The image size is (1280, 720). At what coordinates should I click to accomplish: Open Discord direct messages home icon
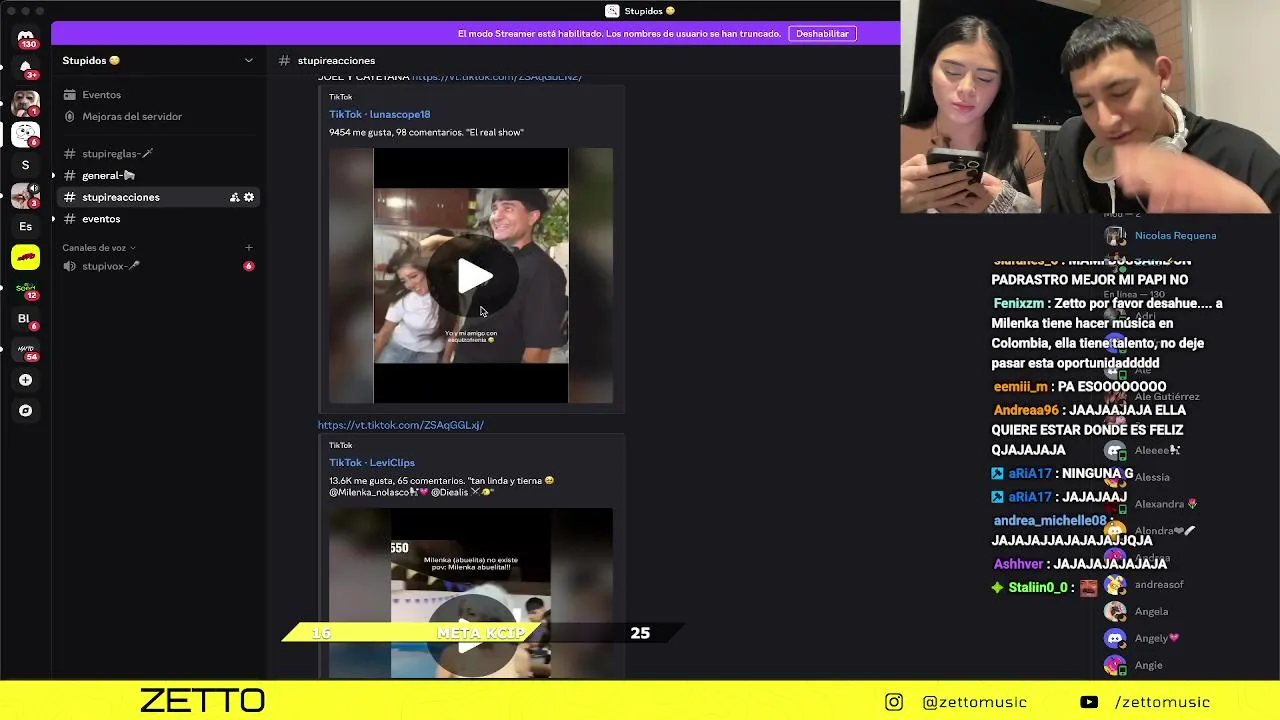pyautogui.click(x=26, y=39)
